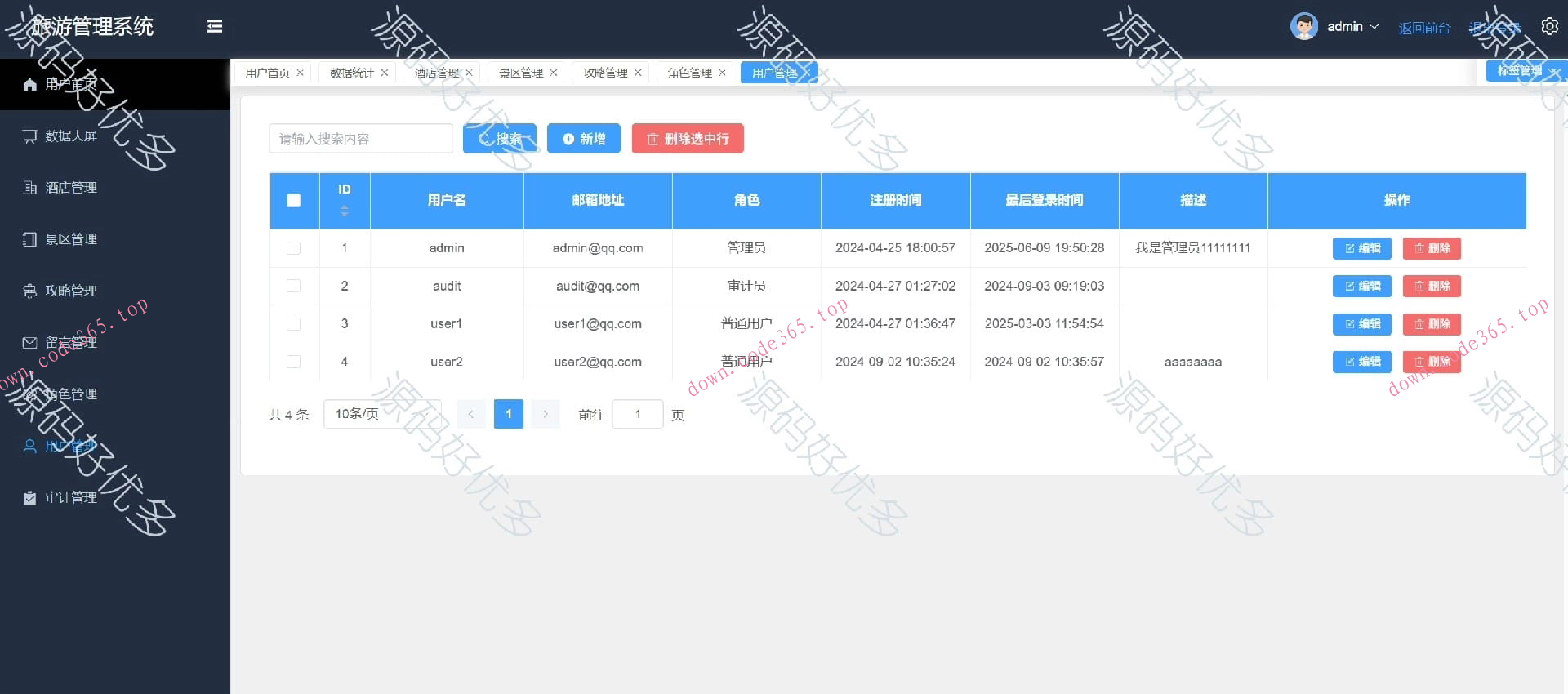Click the building icon beside 酒店管理
This screenshot has height=694, width=1568.
[30, 188]
